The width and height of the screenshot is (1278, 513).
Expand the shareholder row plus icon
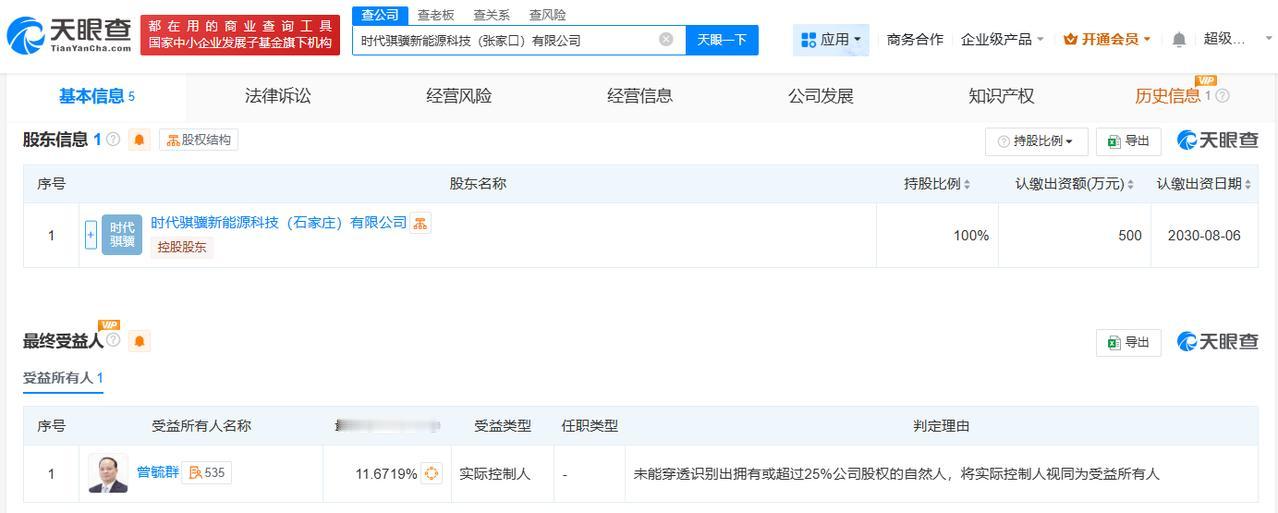pos(91,235)
